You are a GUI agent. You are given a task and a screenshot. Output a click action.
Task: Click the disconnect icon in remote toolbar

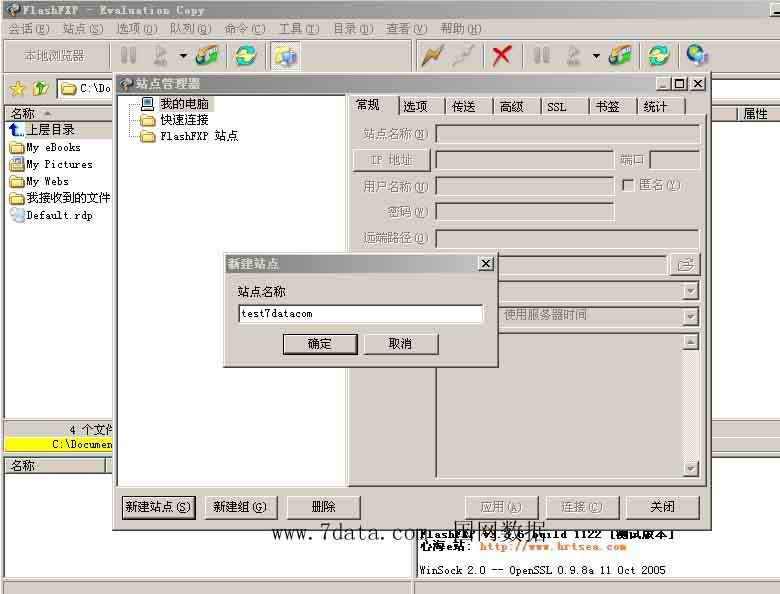[463, 55]
